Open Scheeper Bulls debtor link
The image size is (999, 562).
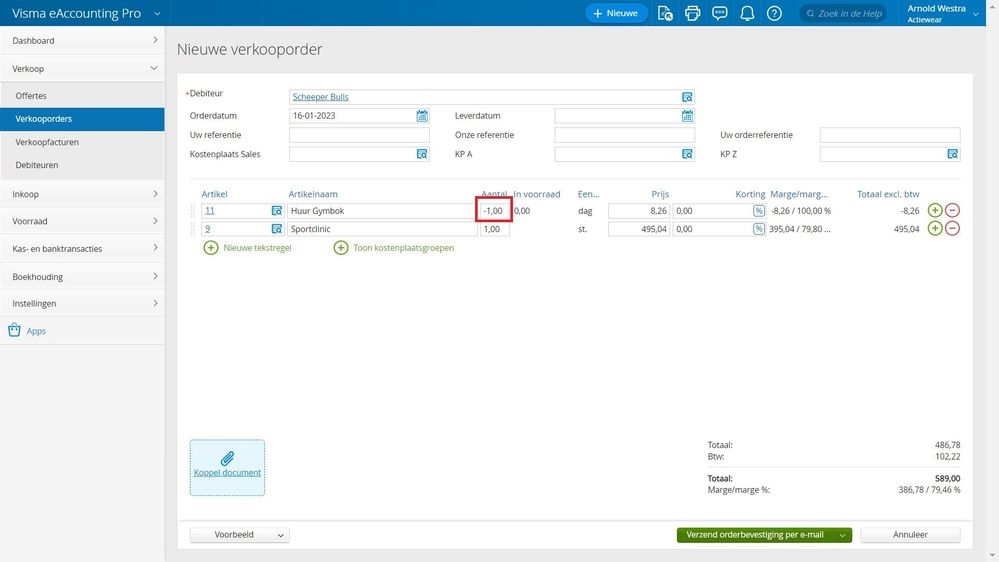pos(320,97)
